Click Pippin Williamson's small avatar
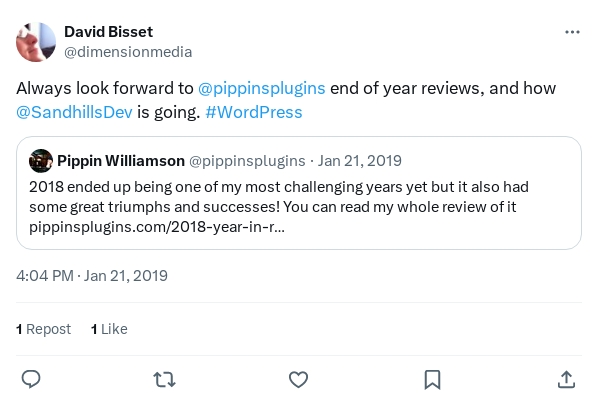 click(x=41, y=161)
